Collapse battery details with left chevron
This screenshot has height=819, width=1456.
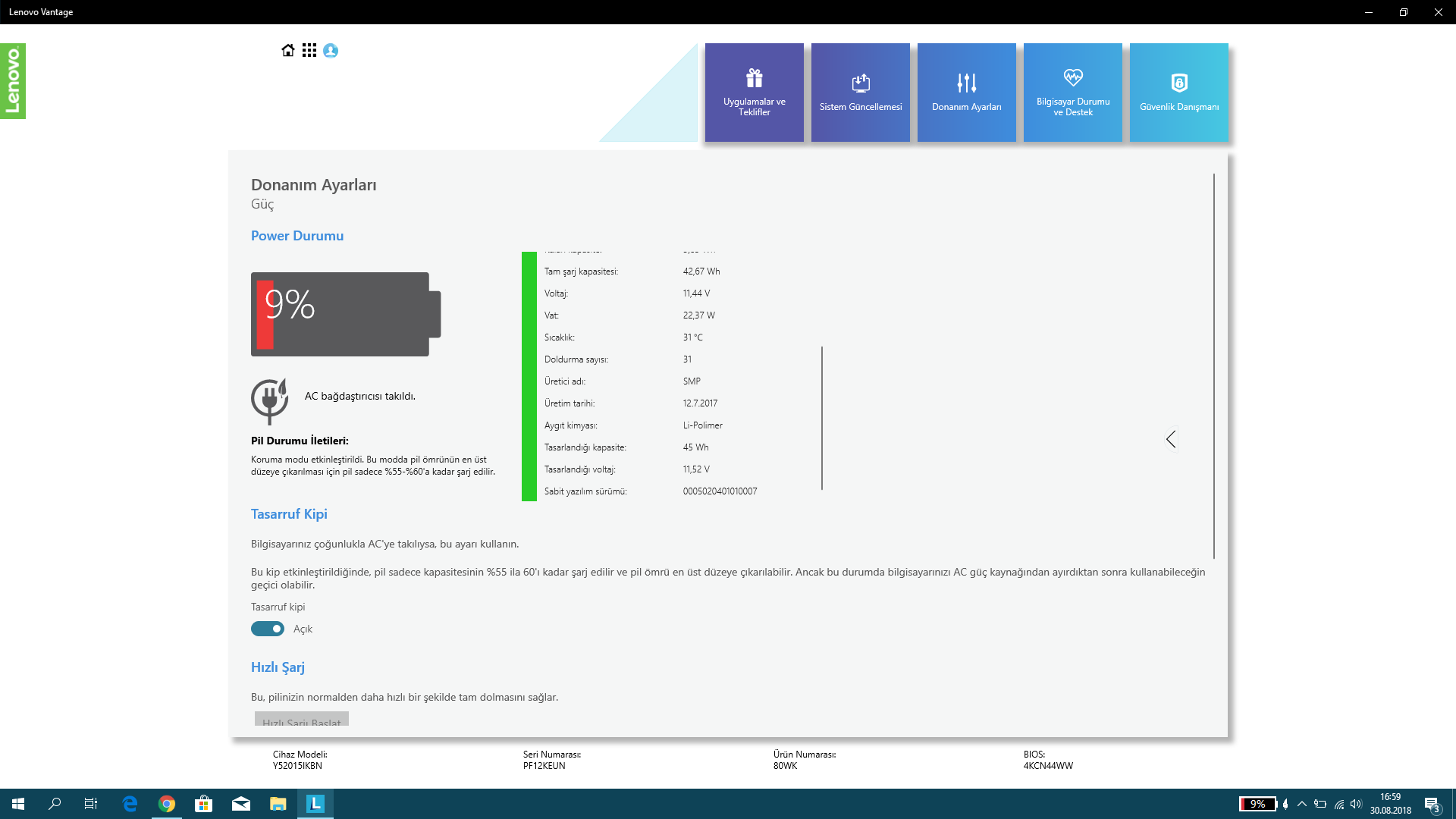tap(1171, 439)
